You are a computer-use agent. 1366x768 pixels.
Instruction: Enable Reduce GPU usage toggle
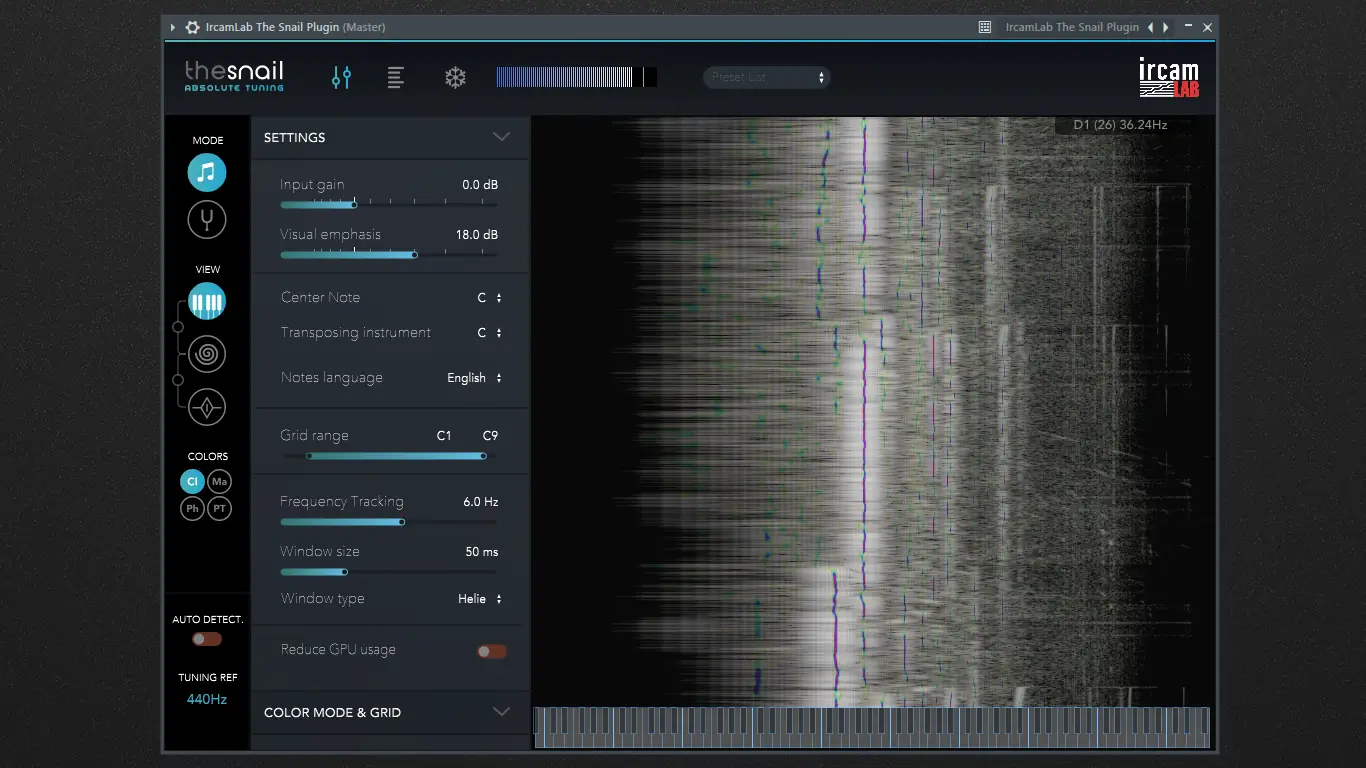(x=491, y=651)
